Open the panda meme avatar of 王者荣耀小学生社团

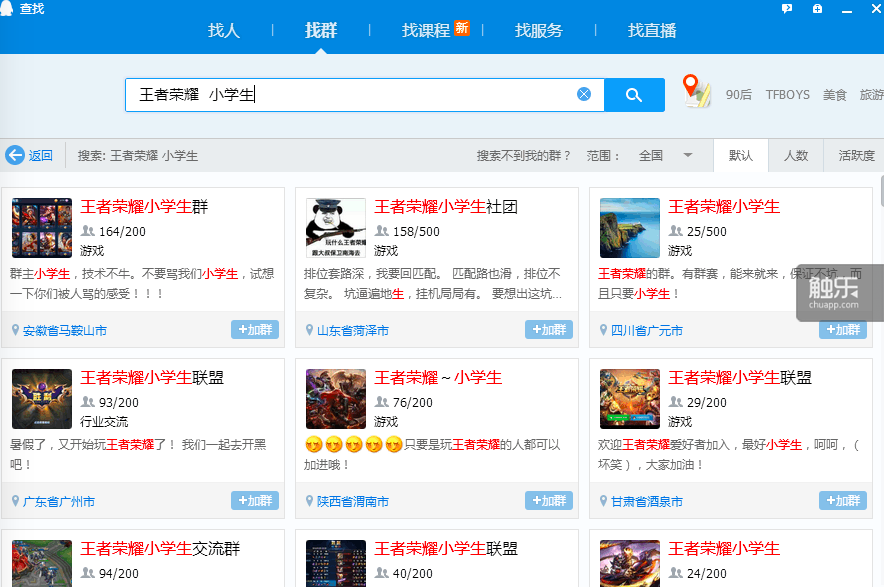coord(336,228)
